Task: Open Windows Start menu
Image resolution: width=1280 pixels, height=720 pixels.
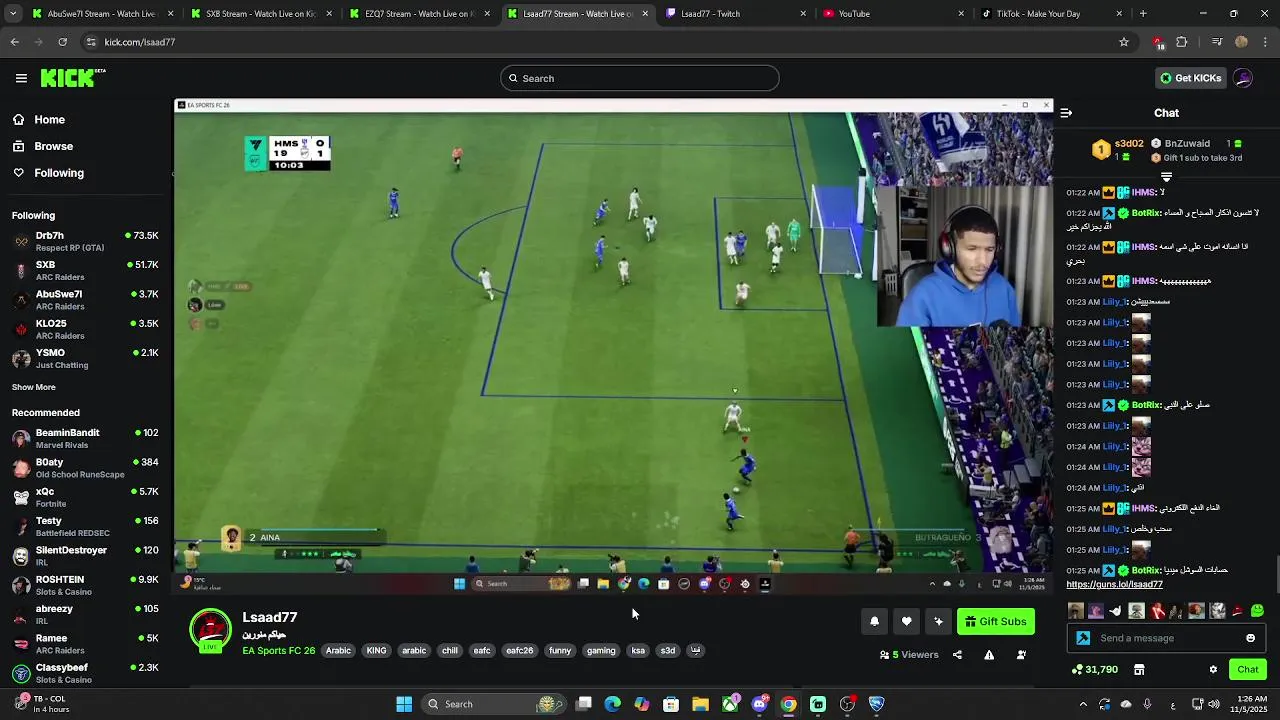Action: click(404, 704)
